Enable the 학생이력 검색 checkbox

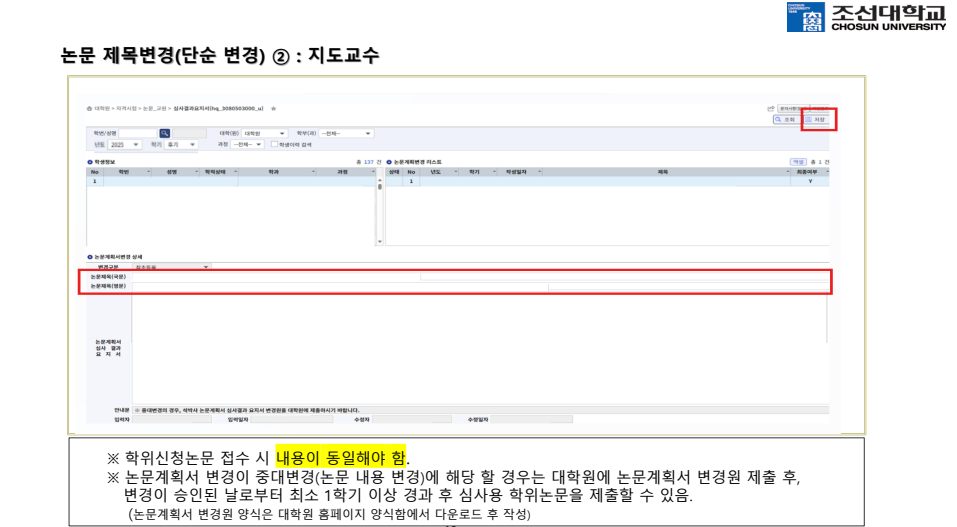point(275,145)
